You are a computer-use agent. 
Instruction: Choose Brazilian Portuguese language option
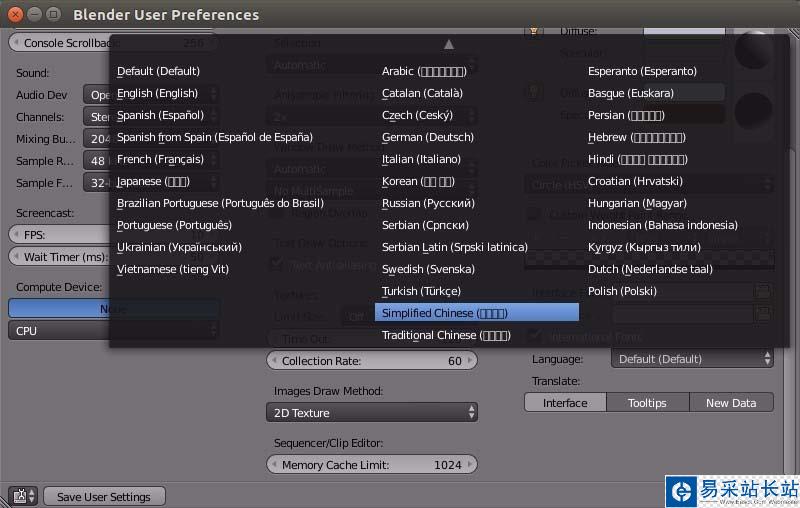(220, 204)
